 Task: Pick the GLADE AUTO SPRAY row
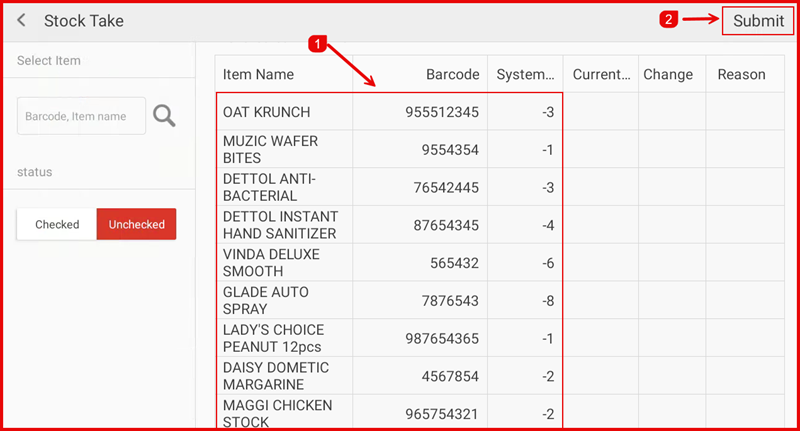(266, 301)
